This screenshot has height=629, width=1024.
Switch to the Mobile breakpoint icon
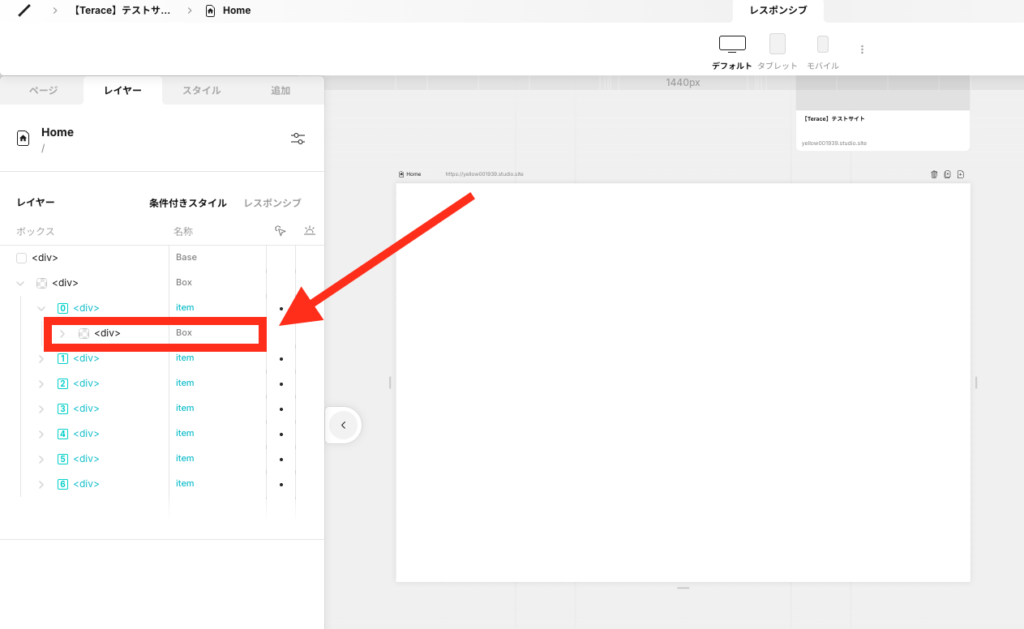(822, 45)
